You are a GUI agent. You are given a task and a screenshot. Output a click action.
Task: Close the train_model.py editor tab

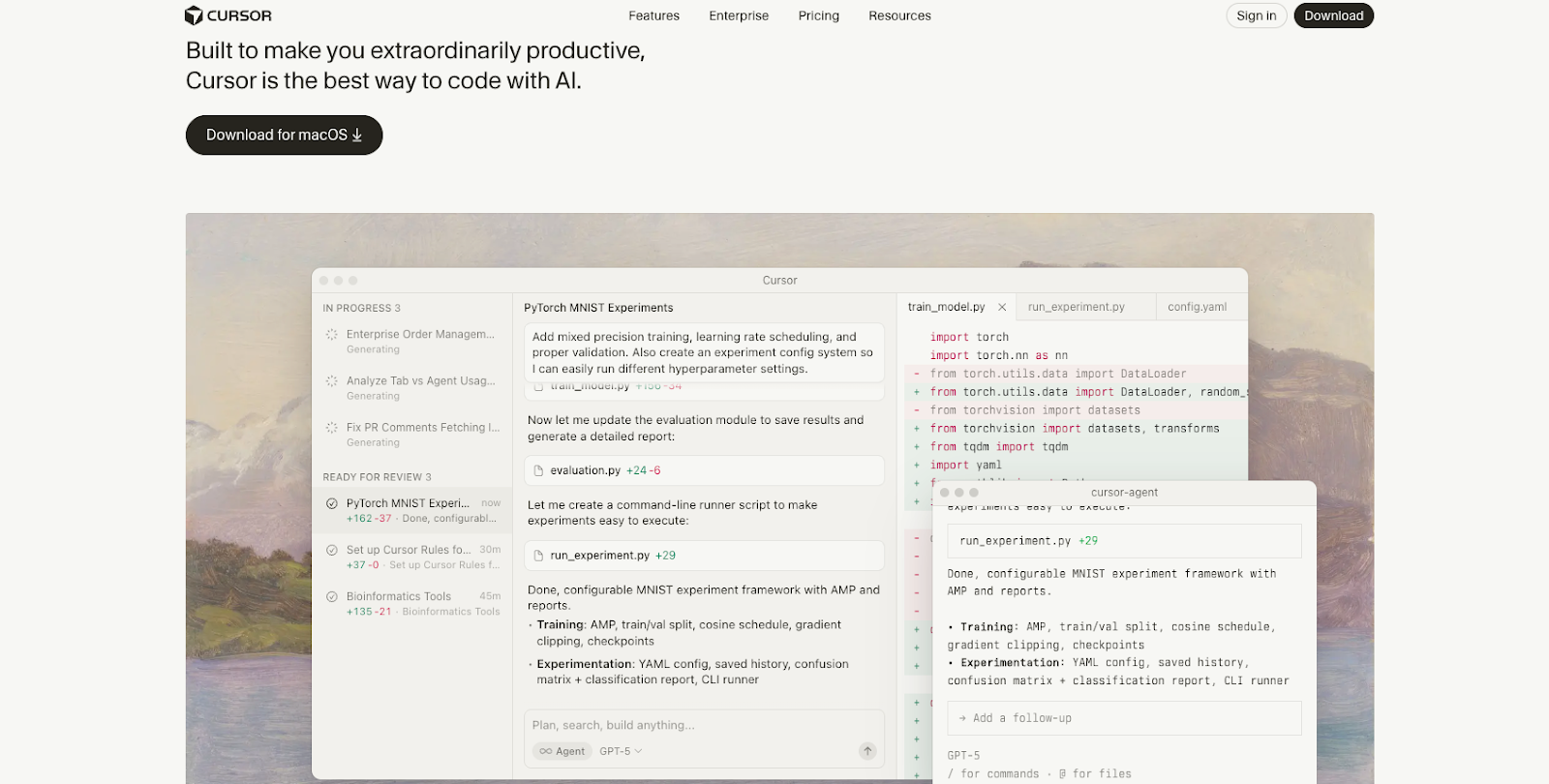click(x=1002, y=308)
